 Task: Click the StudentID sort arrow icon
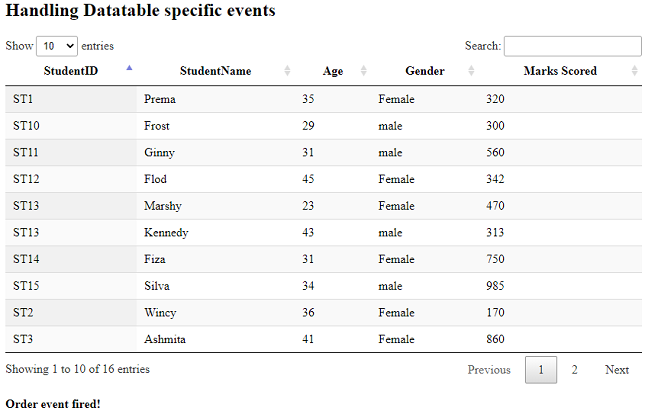click(129, 69)
